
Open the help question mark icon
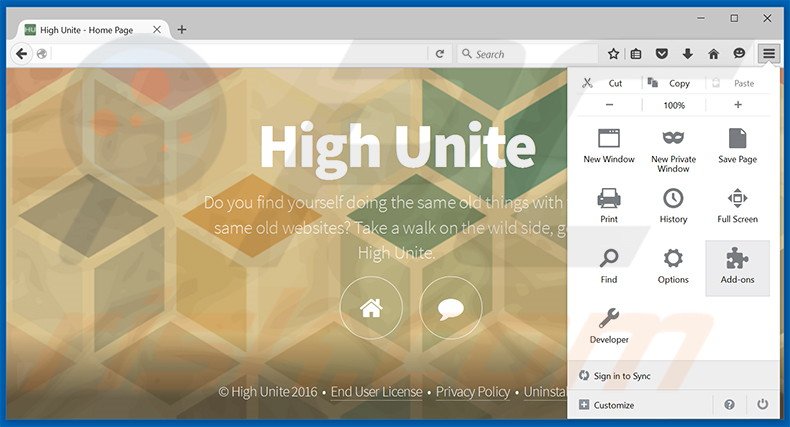pyautogui.click(x=729, y=404)
